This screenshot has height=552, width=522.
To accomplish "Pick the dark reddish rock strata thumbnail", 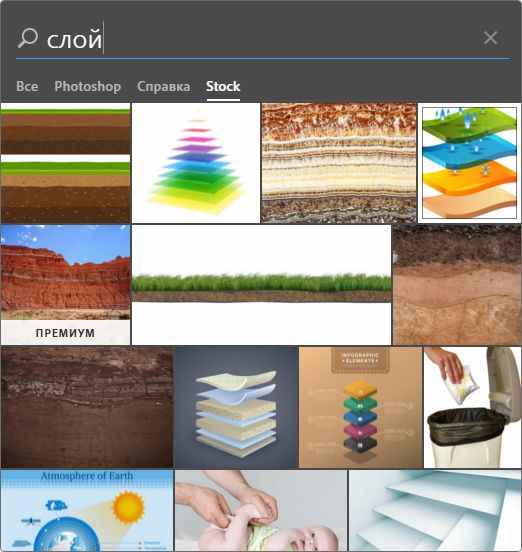I will tap(87, 407).
